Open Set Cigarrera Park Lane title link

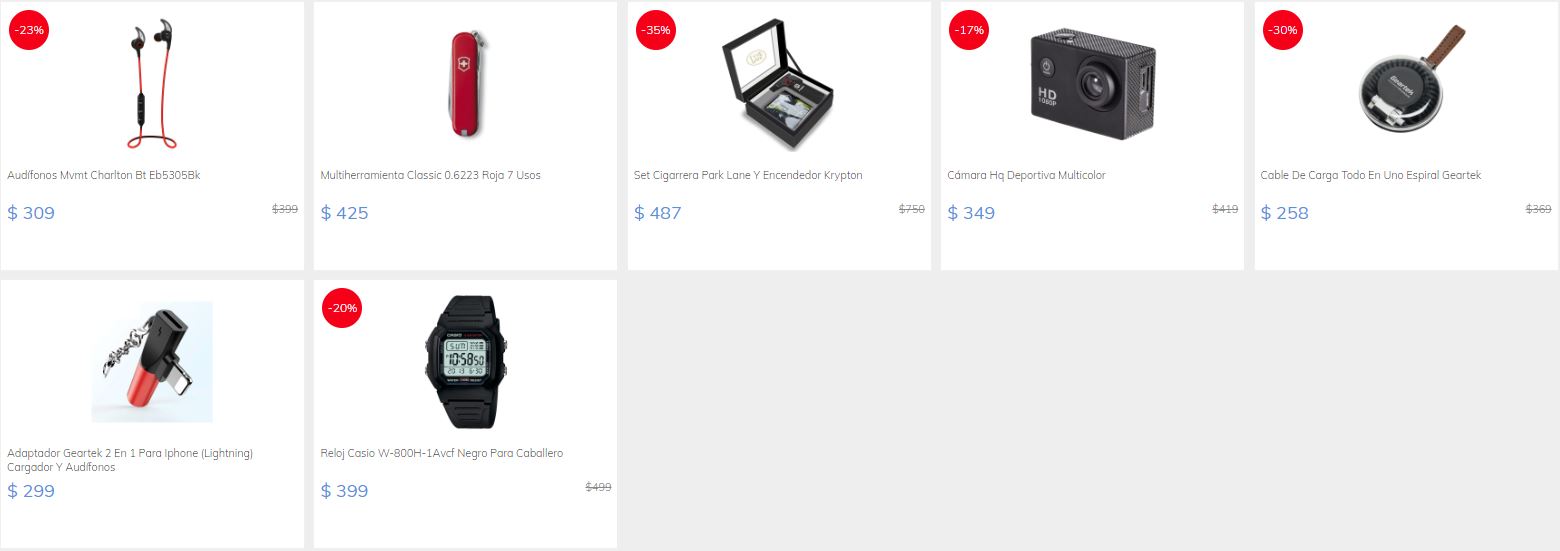tap(748, 175)
